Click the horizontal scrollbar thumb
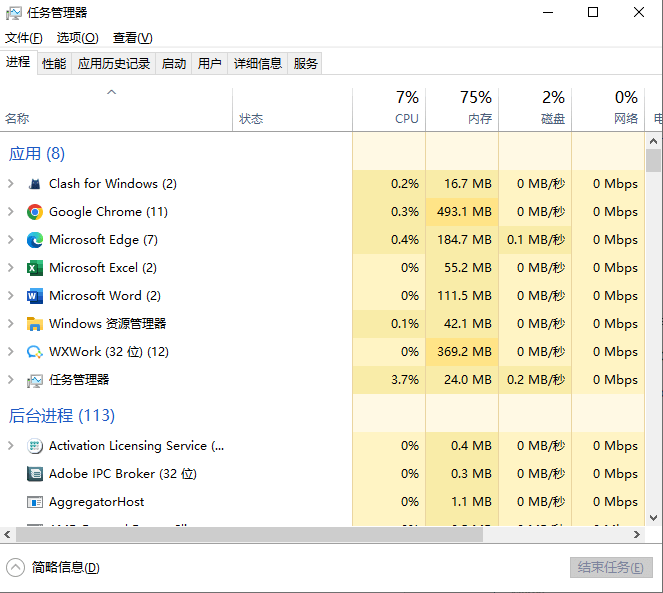 (x=249, y=535)
